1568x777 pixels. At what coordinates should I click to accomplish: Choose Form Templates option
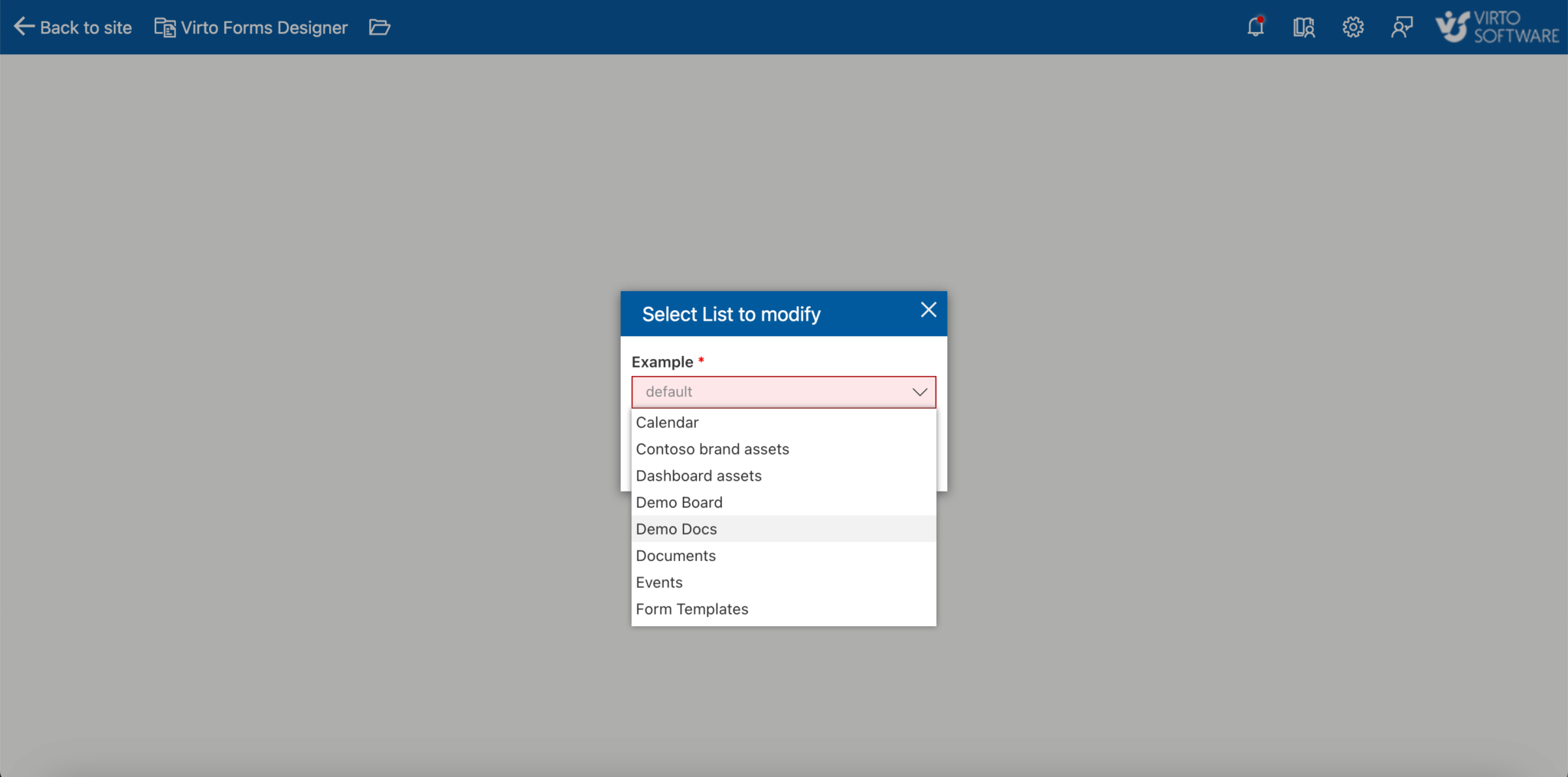(691, 609)
